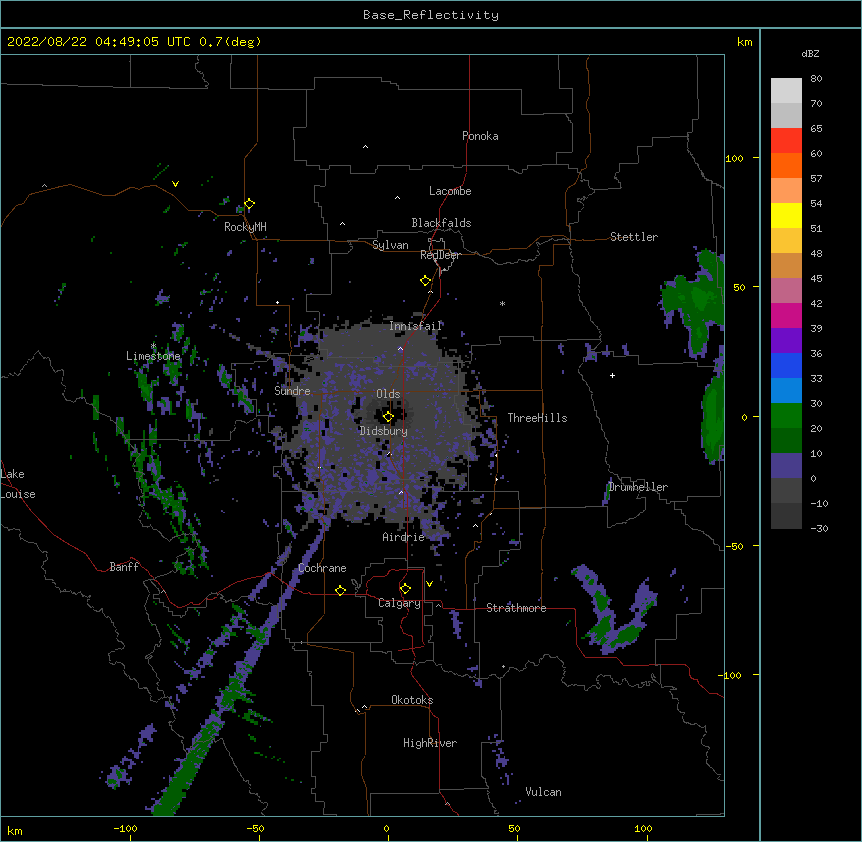Select the RedDeer label
The height and width of the screenshot is (842, 862).
(440, 255)
